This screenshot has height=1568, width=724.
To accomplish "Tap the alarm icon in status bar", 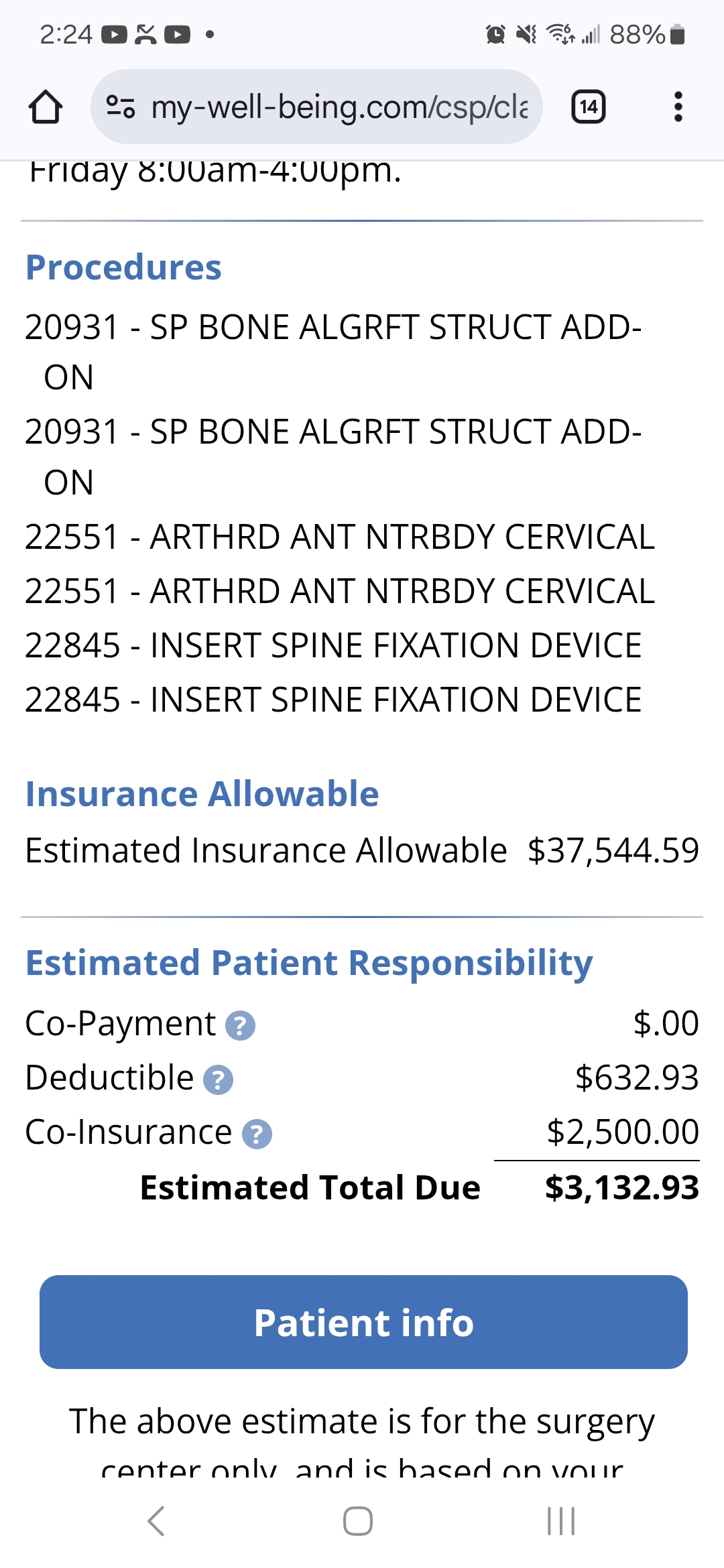I will pyautogui.click(x=495, y=34).
